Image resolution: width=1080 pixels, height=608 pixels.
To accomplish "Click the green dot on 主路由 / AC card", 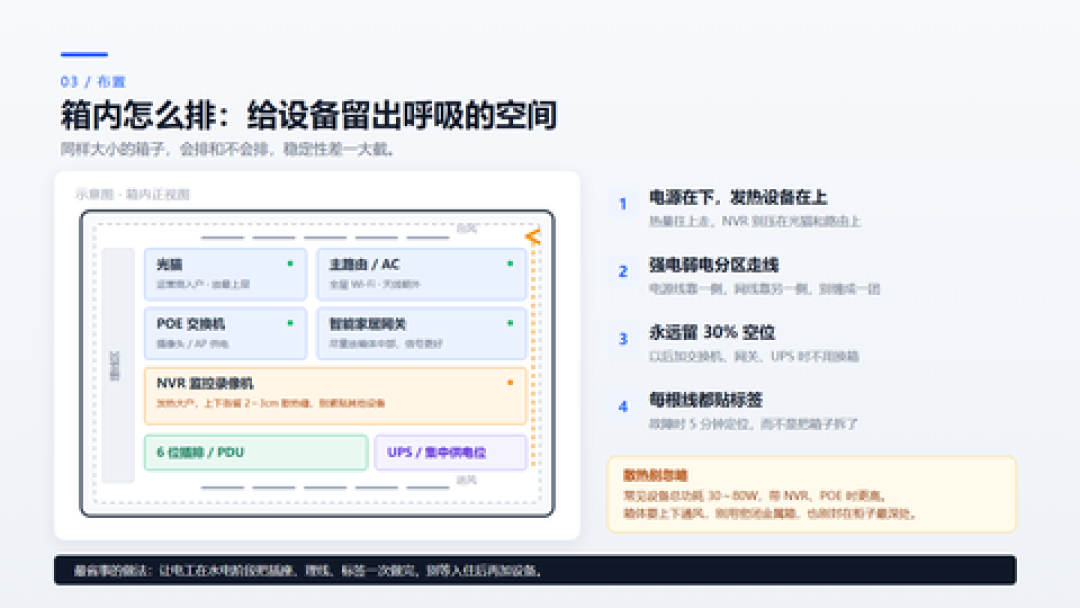I will click(510, 264).
